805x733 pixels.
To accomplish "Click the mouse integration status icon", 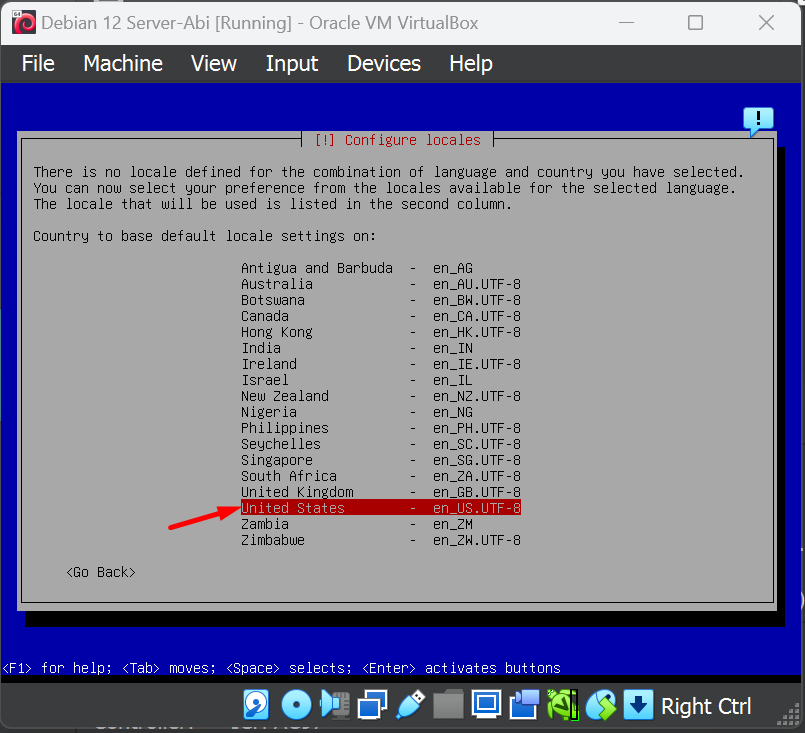I will point(601,704).
